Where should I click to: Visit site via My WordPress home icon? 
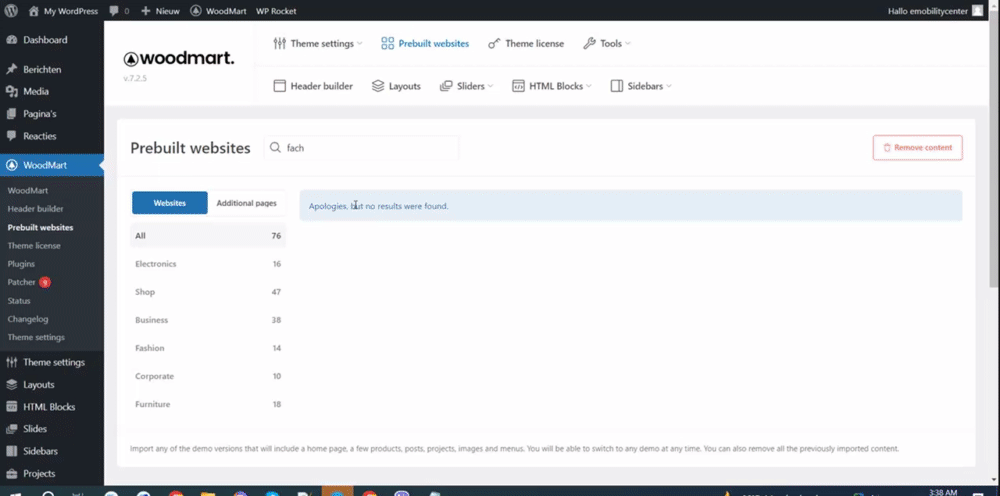tap(34, 11)
